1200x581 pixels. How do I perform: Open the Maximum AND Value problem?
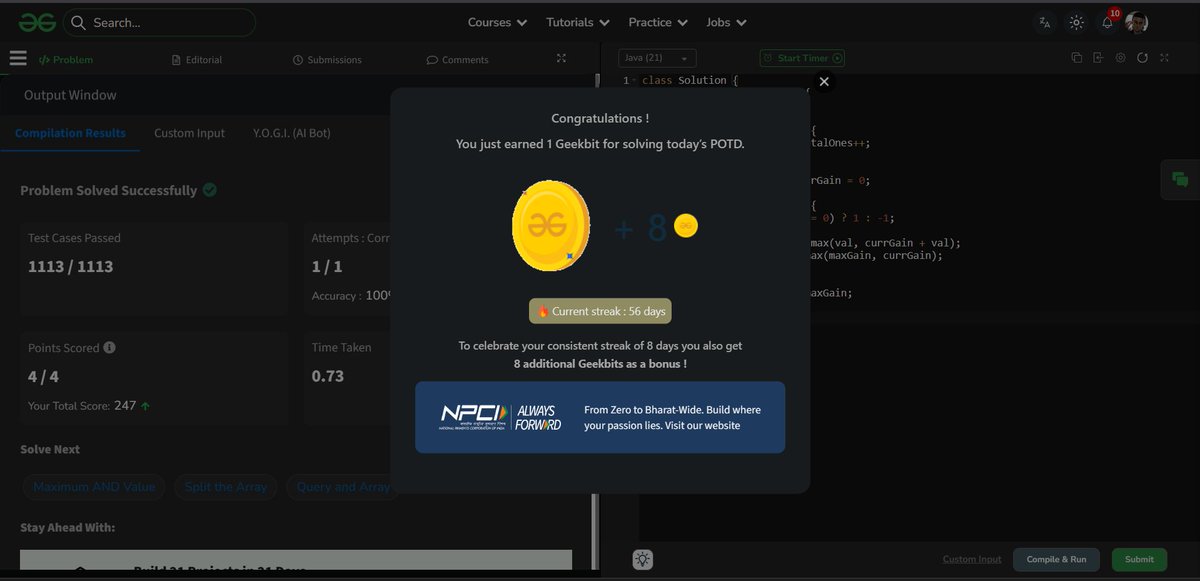94,487
